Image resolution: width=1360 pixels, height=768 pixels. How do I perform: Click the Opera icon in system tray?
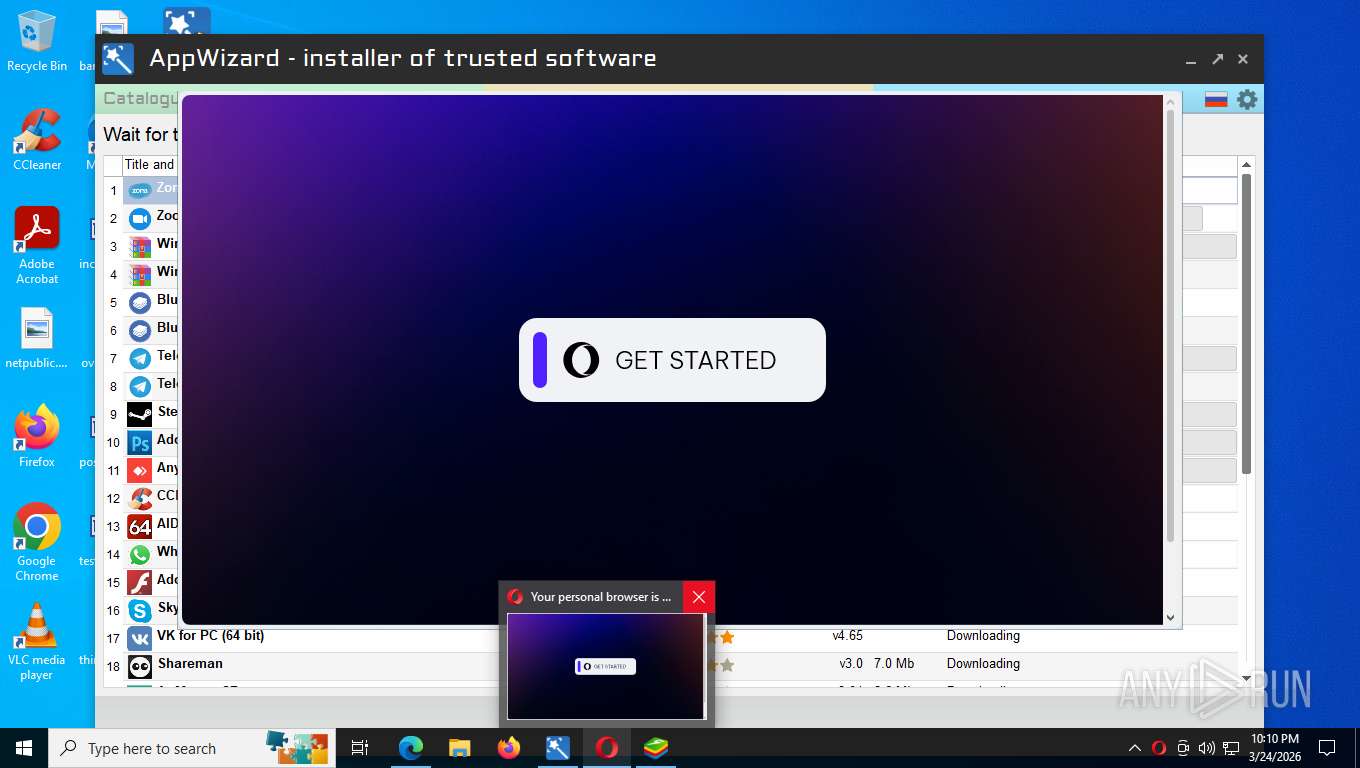1159,748
